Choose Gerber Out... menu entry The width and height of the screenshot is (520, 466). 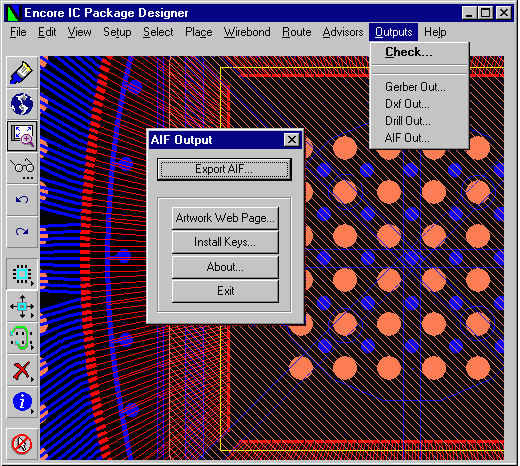pos(420,87)
